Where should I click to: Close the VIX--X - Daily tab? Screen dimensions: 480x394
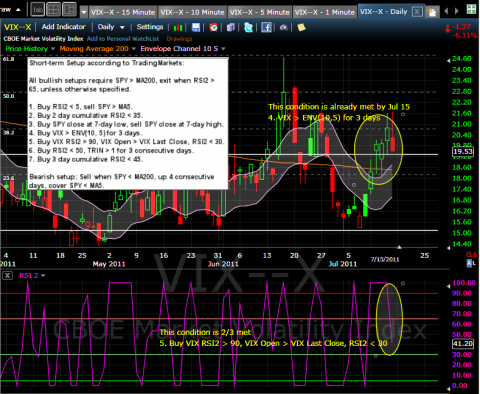click(416, 12)
